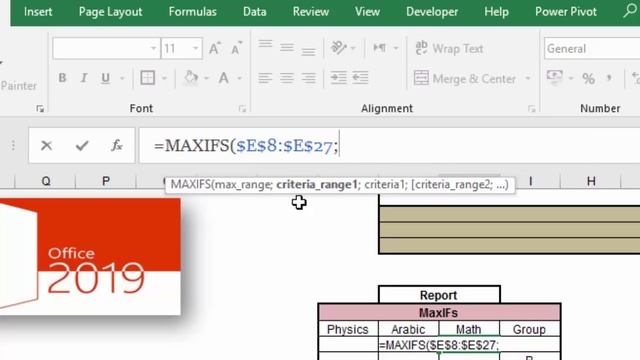Screen dimensions: 640x360
Task: Confirm the formula with the checkmark
Action: coord(82,145)
